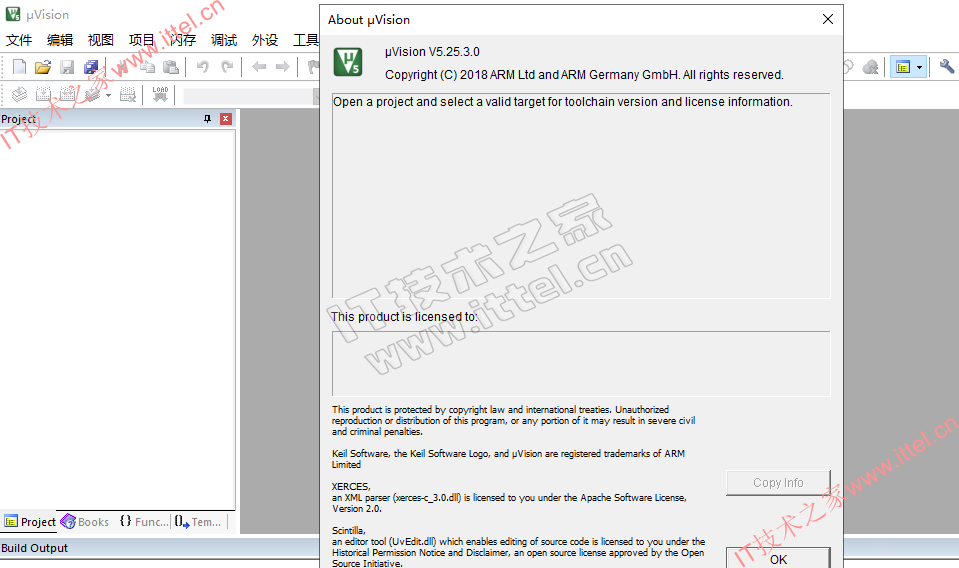Switch to the Func... tab
Image resolution: width=959 pixels, height=568 pixels.
click(144, 522)
